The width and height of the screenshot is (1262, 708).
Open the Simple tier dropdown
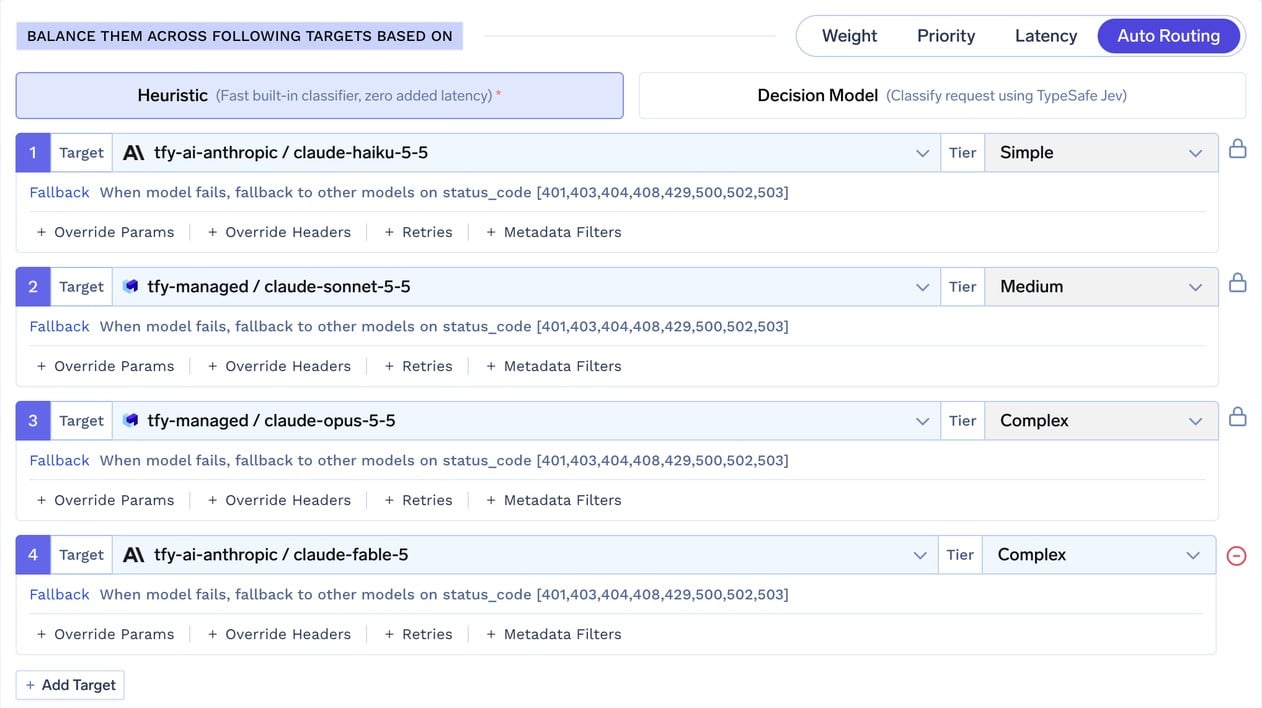click(1101, 153)
